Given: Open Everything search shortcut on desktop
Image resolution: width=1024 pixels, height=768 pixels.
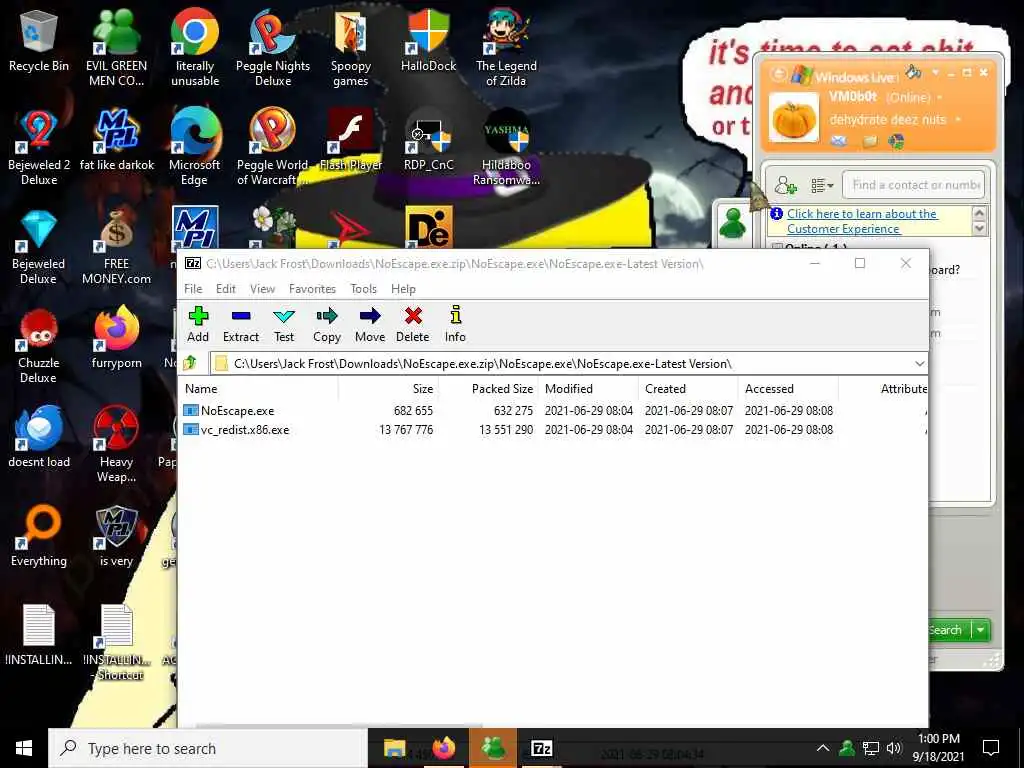Looking at the screenshot, I should tap(39, 537).
